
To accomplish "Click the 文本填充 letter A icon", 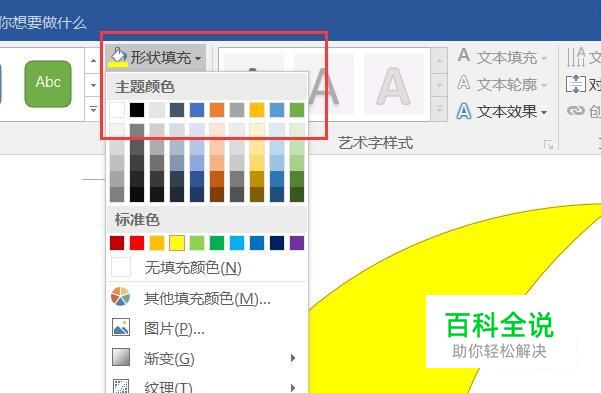I will tap(464, 56).
